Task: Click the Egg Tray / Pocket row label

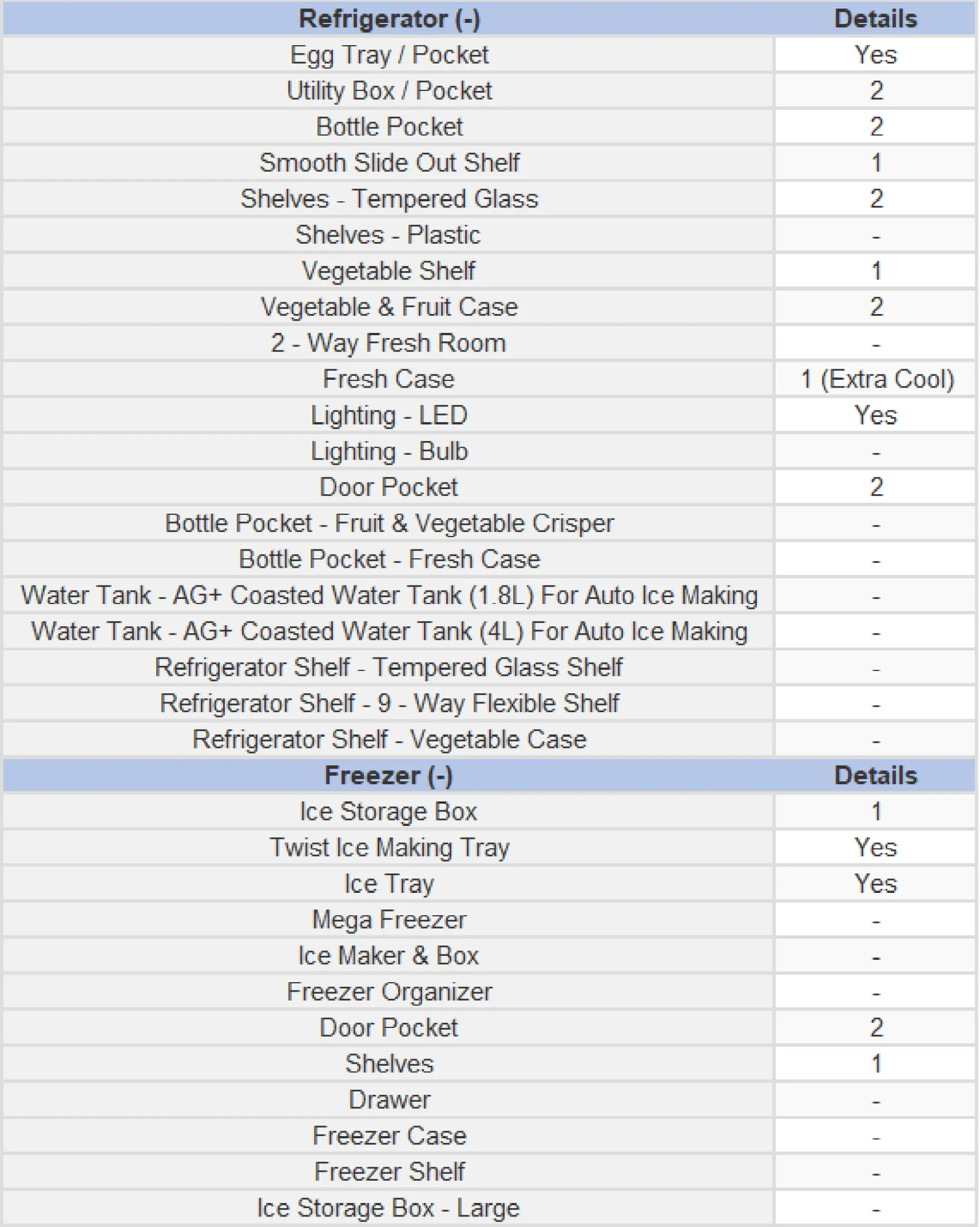Action: coord(389,55)
